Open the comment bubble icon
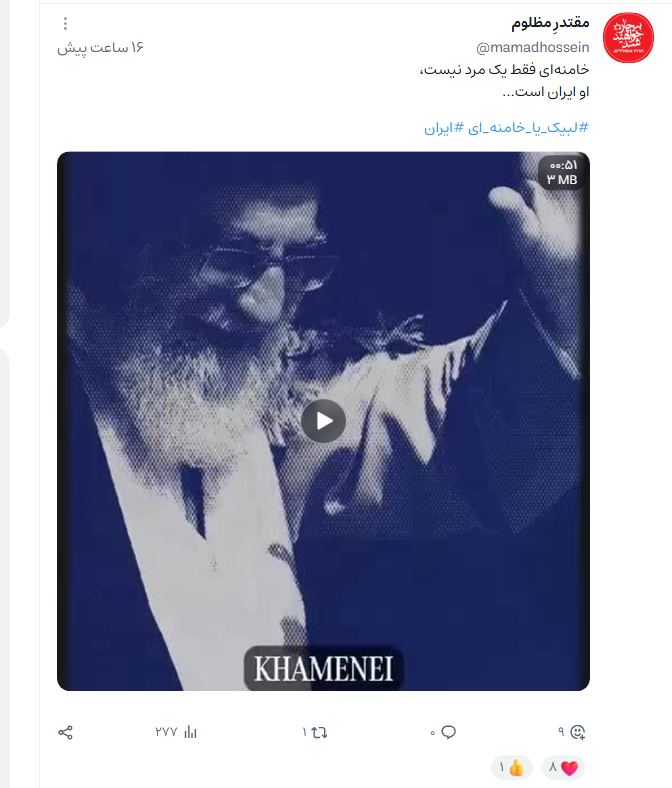This screenshot has height=788, width=672. (x=448, y=732)
